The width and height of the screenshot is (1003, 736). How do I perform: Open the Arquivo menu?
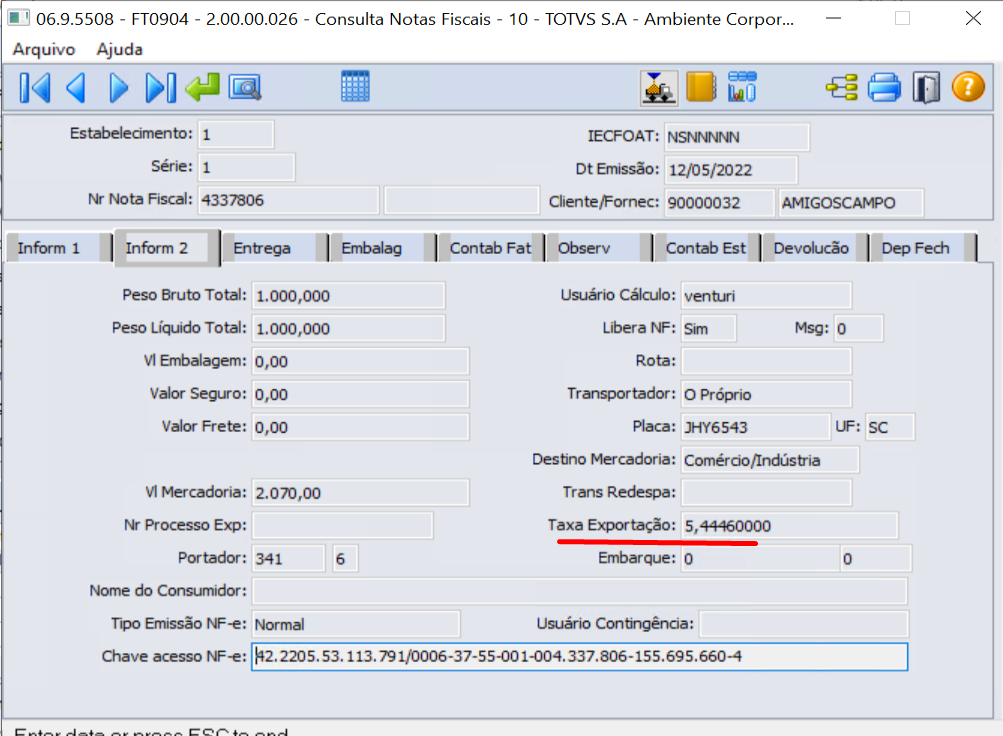[44, 49]
